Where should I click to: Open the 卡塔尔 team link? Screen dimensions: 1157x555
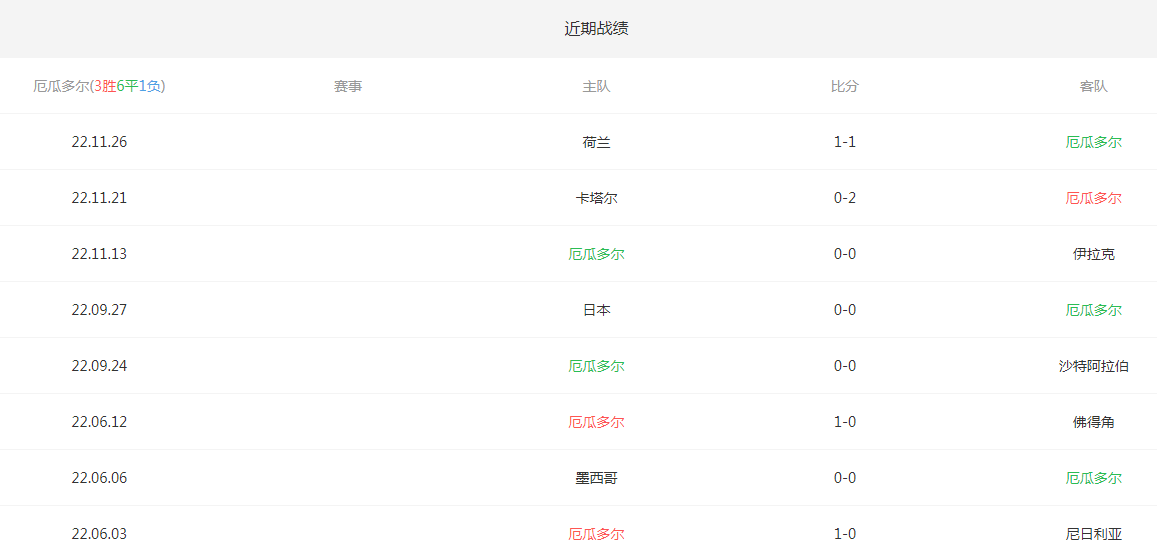[x=596, y=198]
